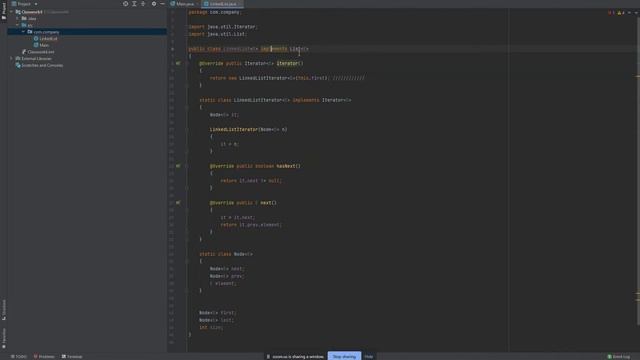Screen dimensions: 640x360
Task: Click the locate-in-project target icon
Action: (125, 4)
